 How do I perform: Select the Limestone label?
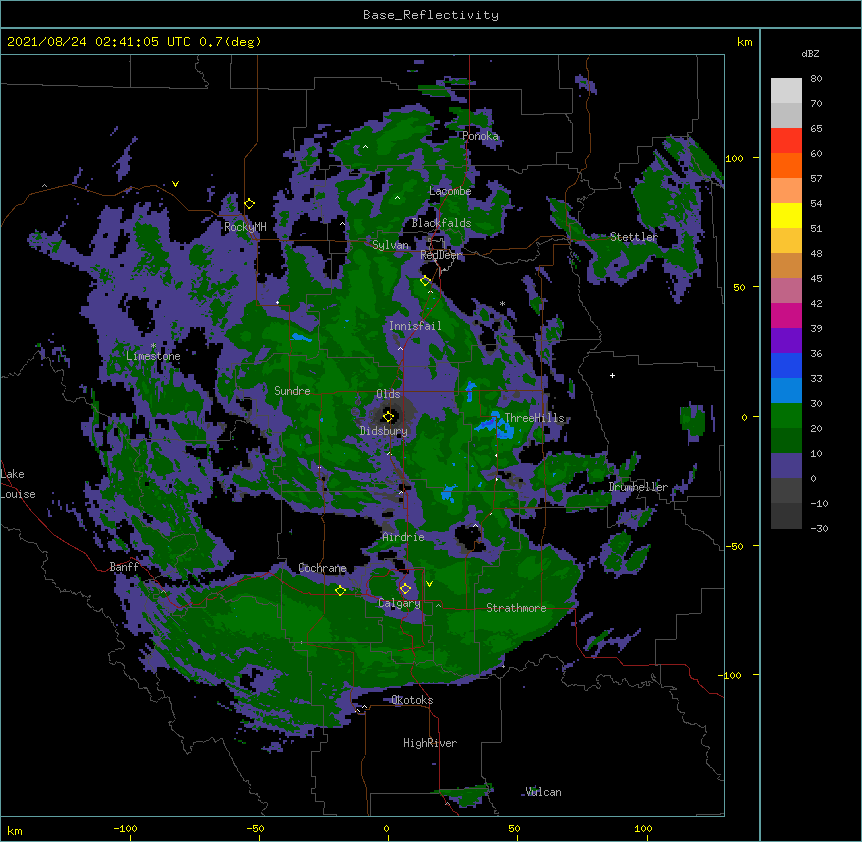(153, 356)
